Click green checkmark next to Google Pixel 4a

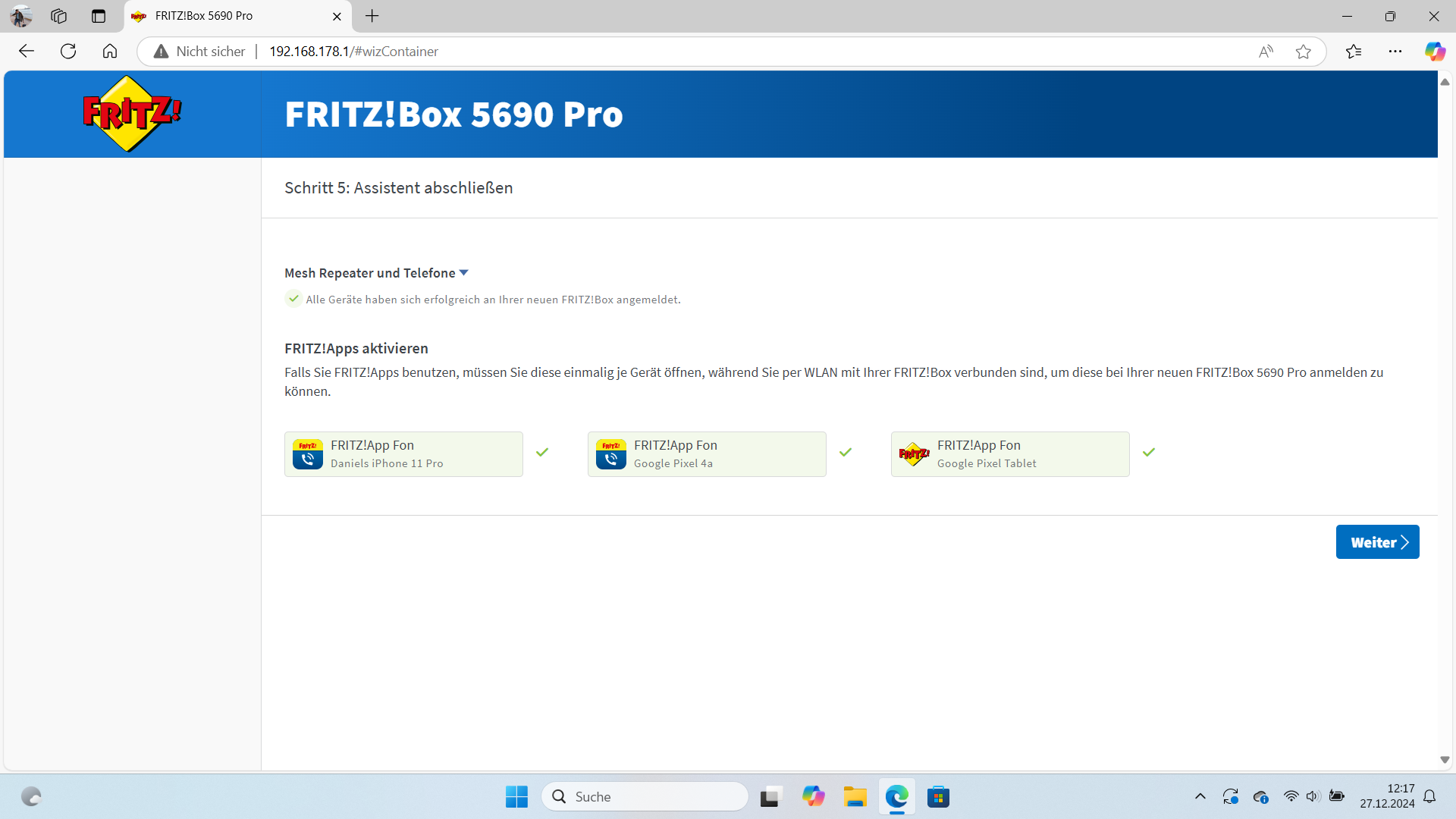click(x=846, y=452)
